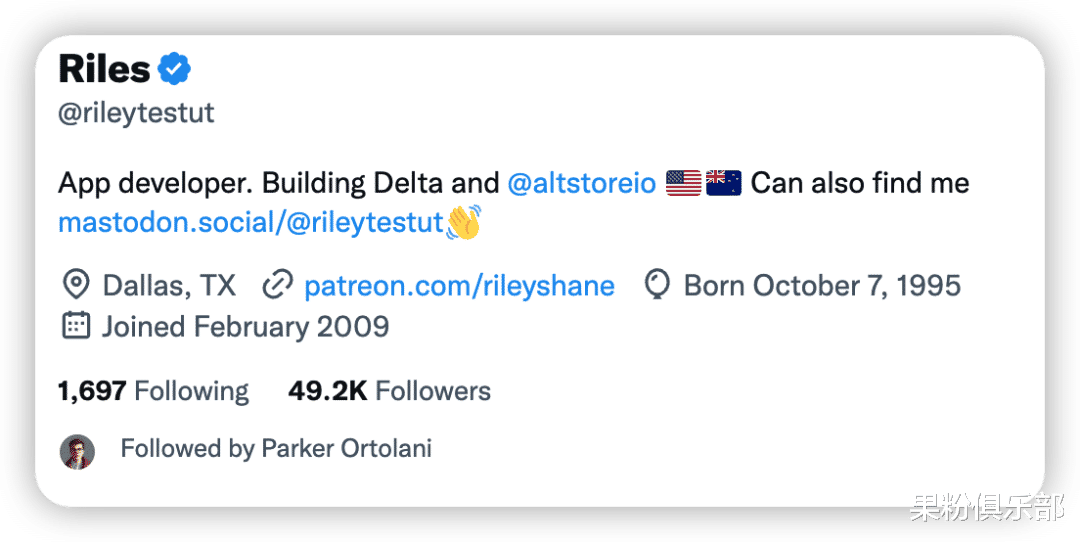Open the @altstoreio mention link

coord(581,183)
